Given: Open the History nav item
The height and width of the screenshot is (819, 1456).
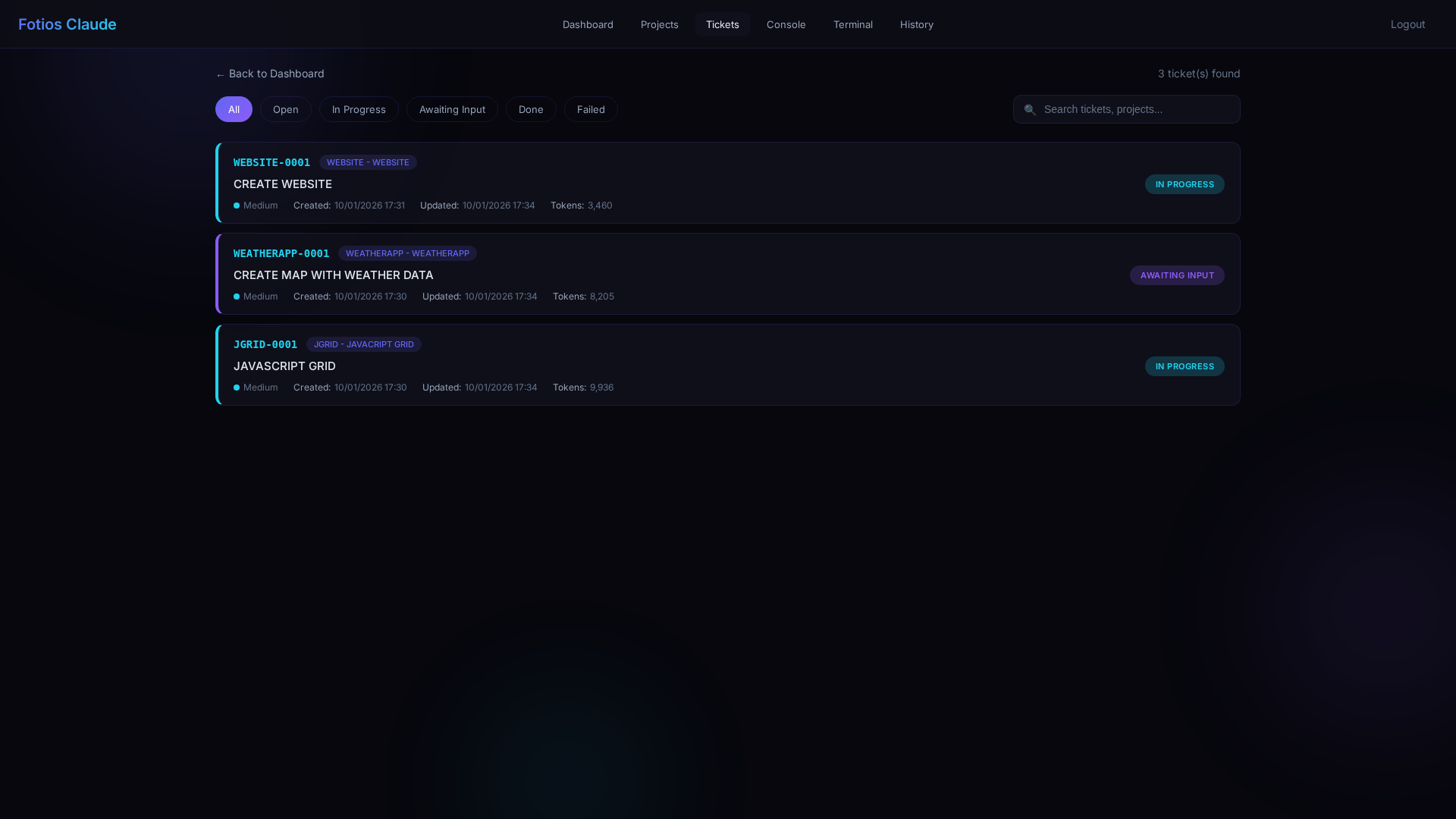Looking at the screenshot, I should tap(917, 24).
